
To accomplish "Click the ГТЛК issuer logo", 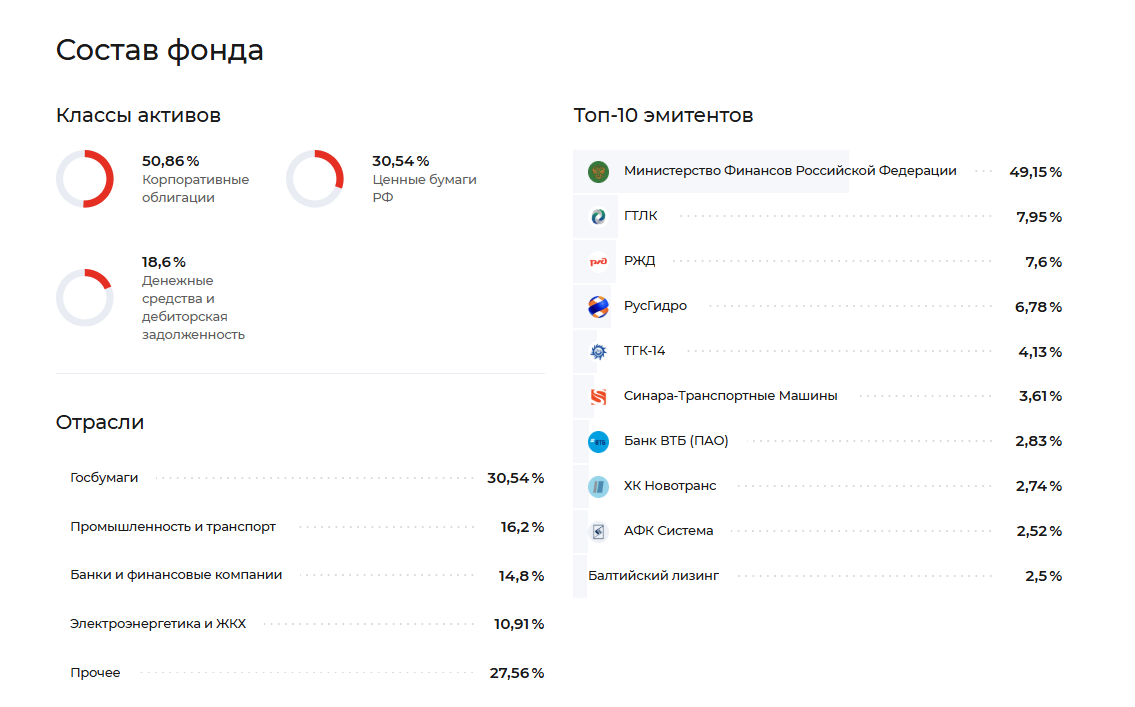I will [x=598, y=216].
